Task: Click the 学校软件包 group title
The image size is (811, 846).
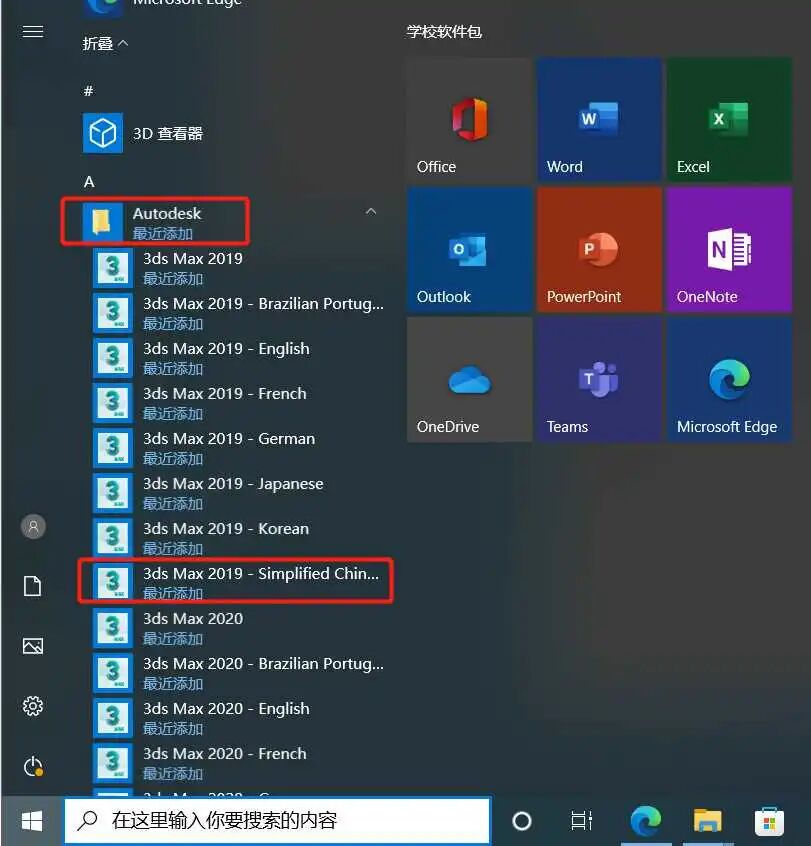Action: (x=444, y=32)
